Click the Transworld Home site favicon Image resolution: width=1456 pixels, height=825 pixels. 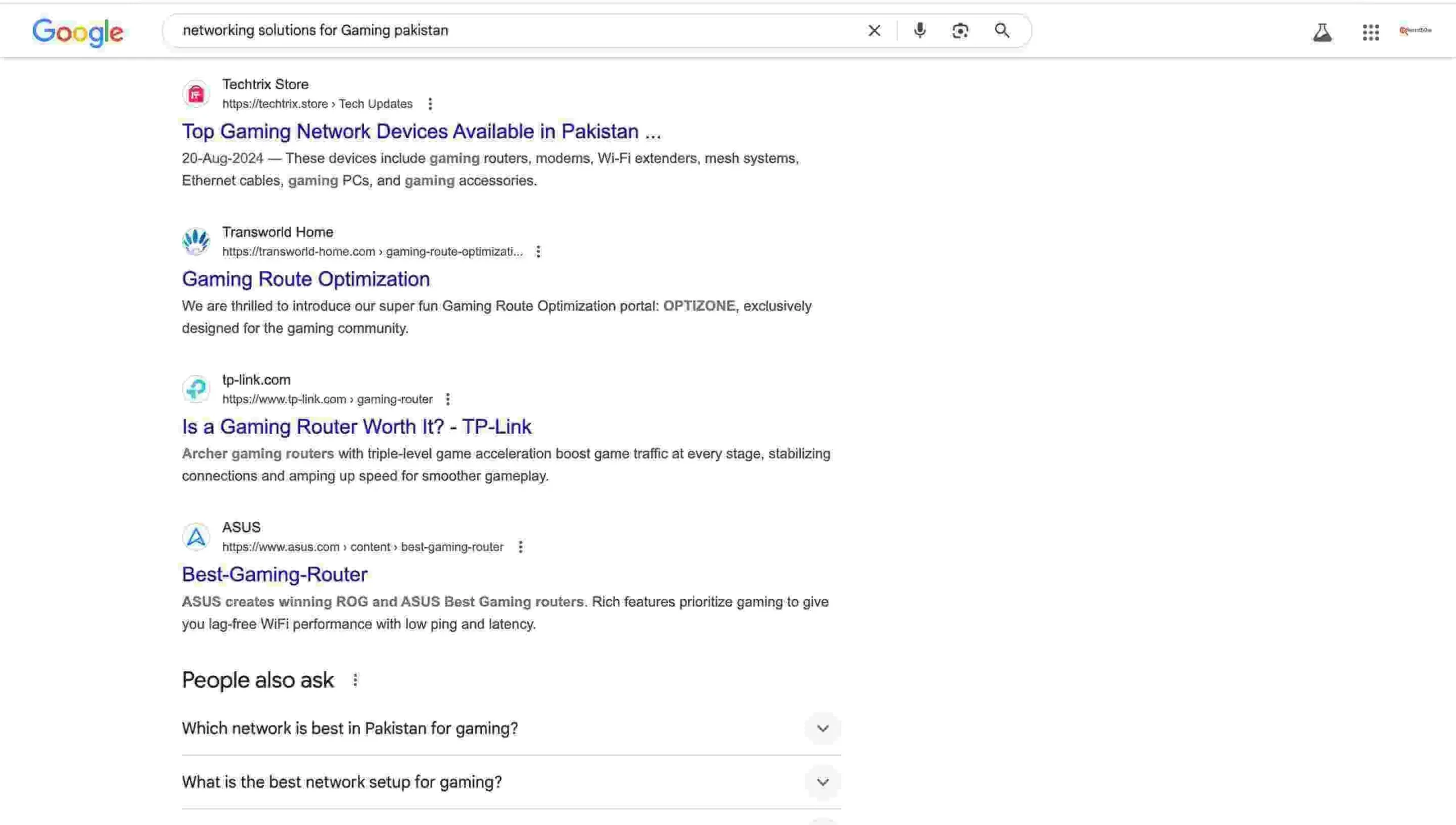tap(196, 241)
